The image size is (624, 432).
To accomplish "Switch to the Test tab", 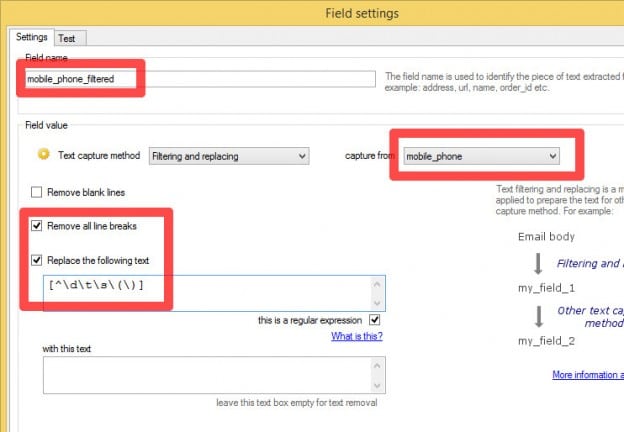I will [x=70, y=39].
